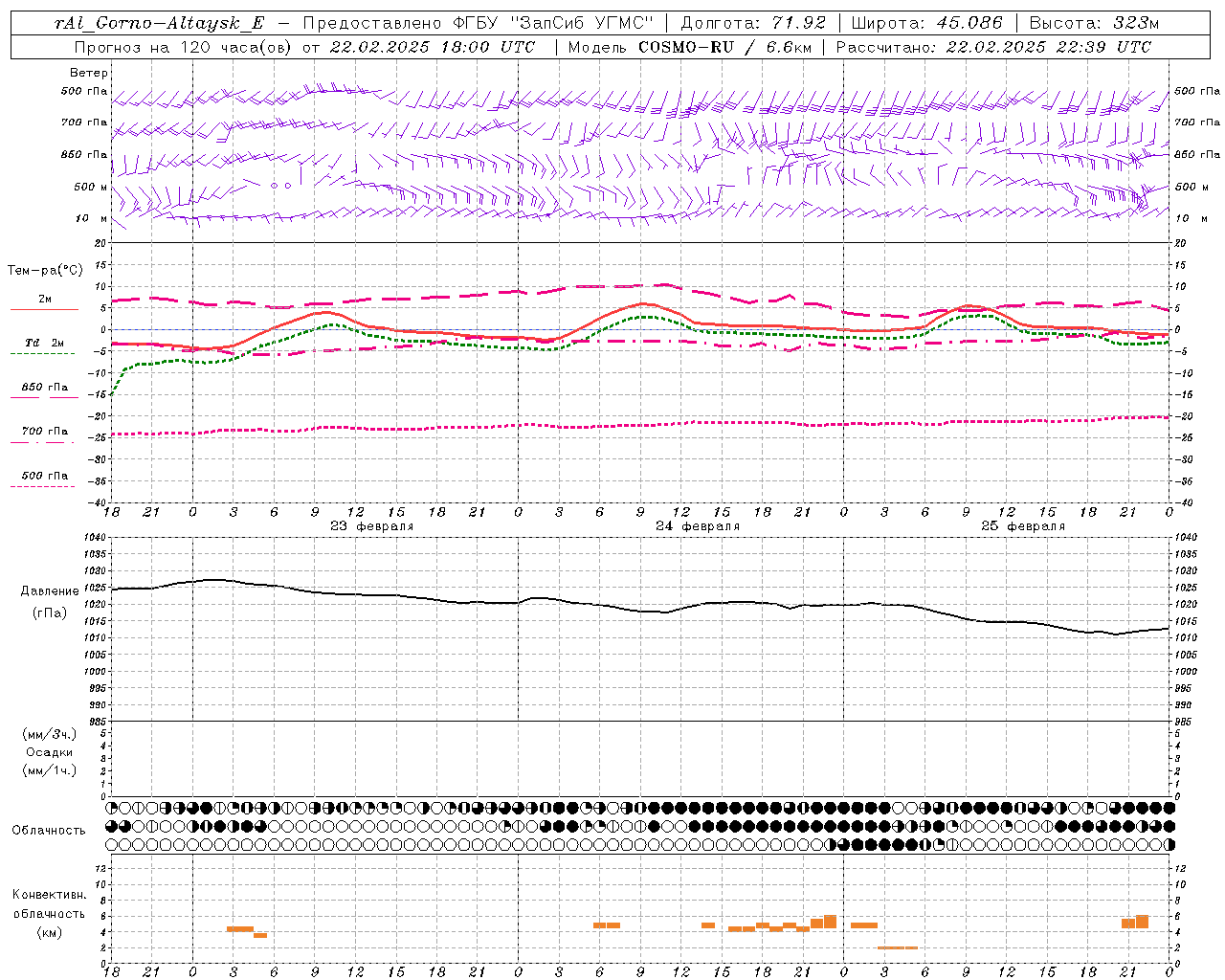
Task: Click the Давление pressure panel label
Action: (50, 591)
